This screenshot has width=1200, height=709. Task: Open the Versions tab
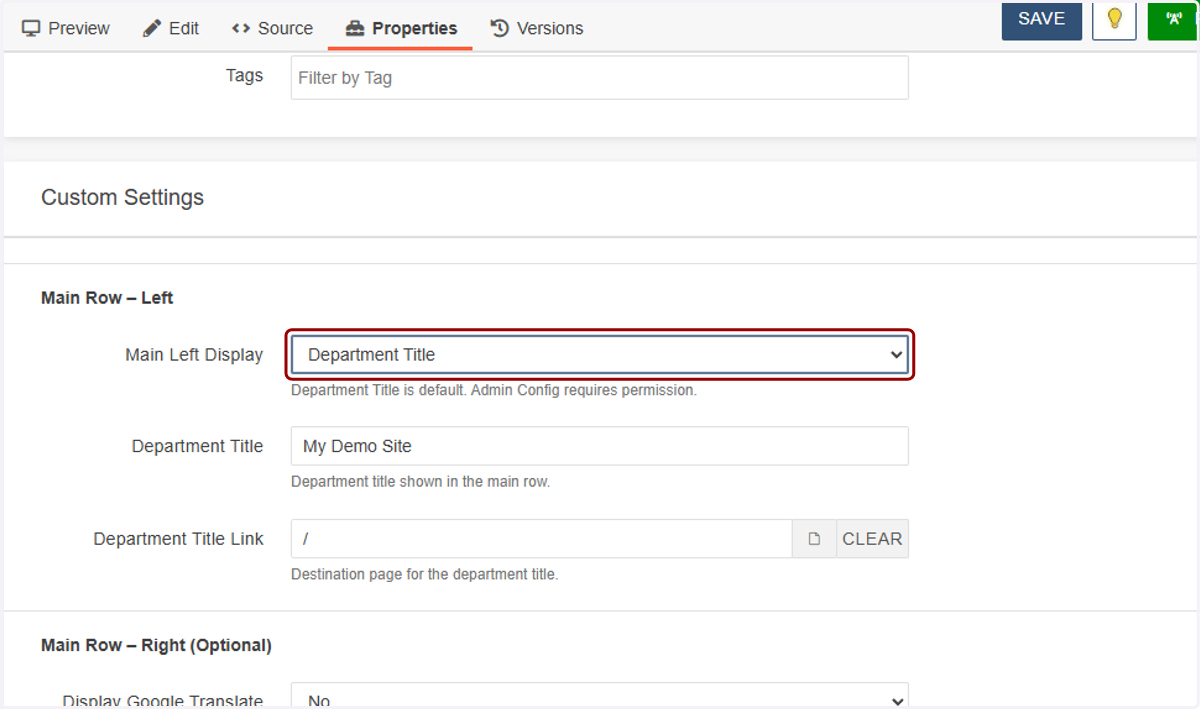(537, 28)
